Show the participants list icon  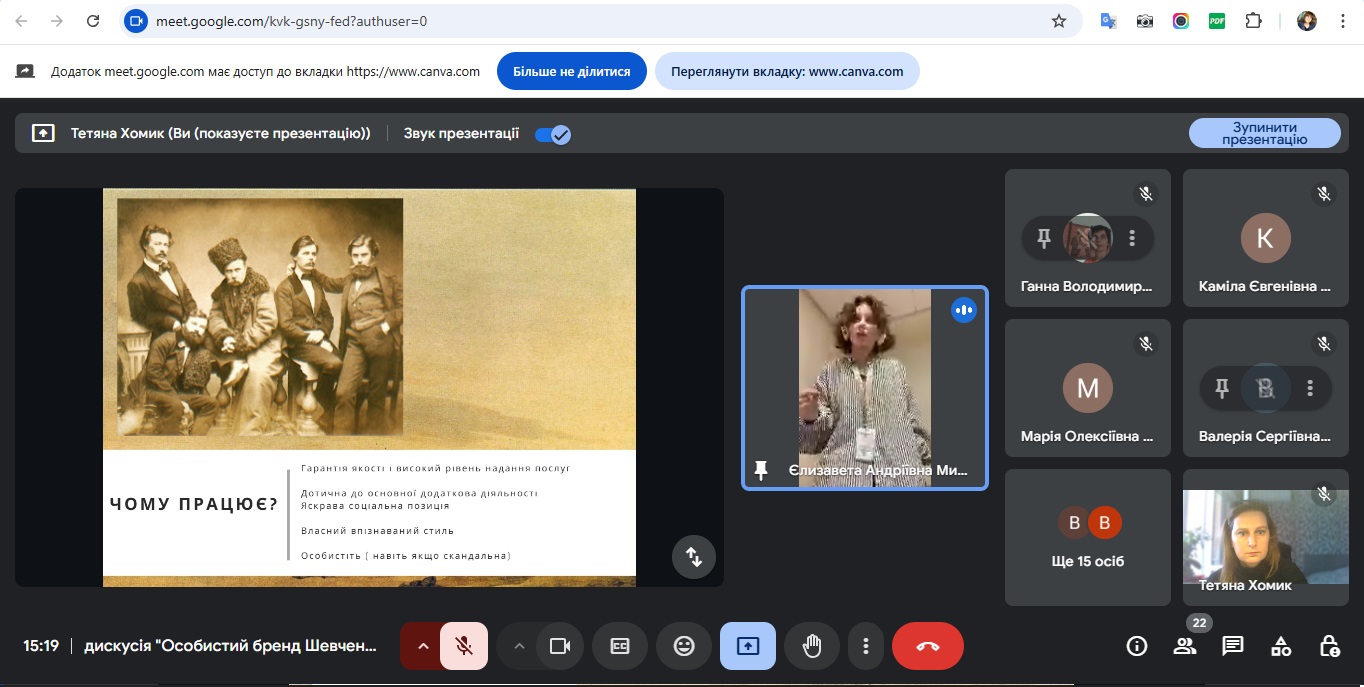1185,646
